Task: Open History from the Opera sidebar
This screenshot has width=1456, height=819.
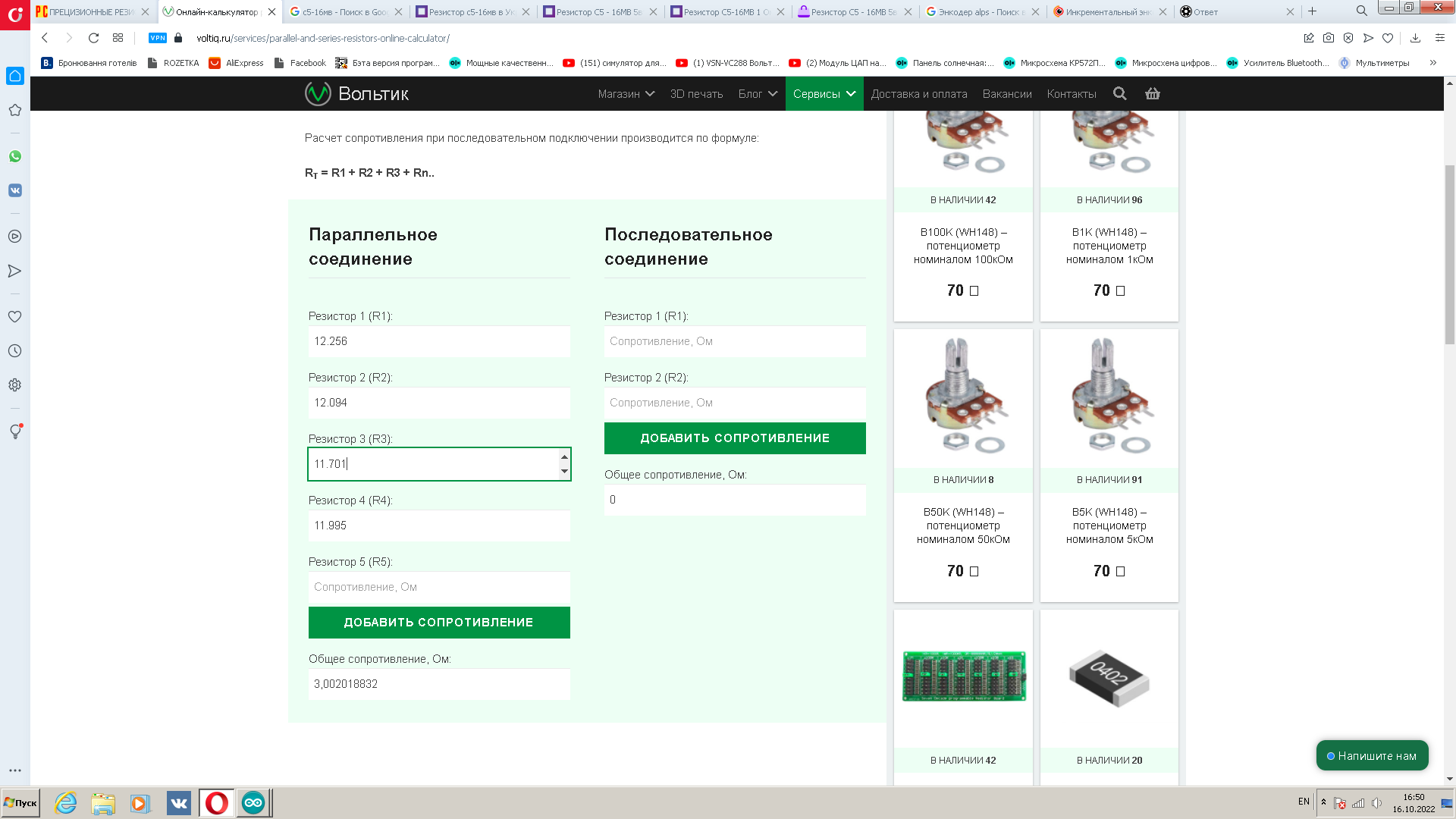Action: point(15,351)
